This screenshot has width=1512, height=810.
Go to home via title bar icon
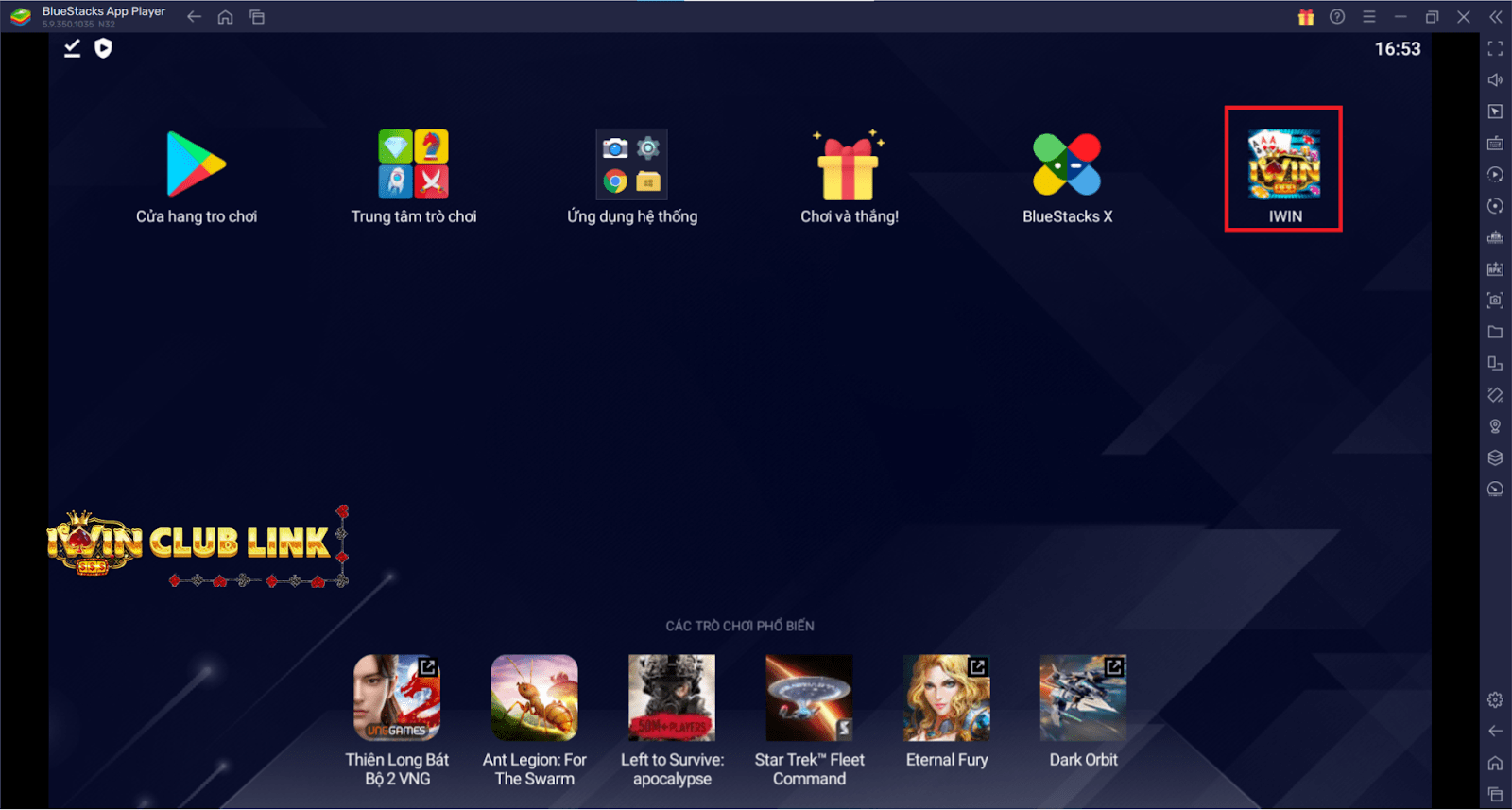click(x=225, y=17)
